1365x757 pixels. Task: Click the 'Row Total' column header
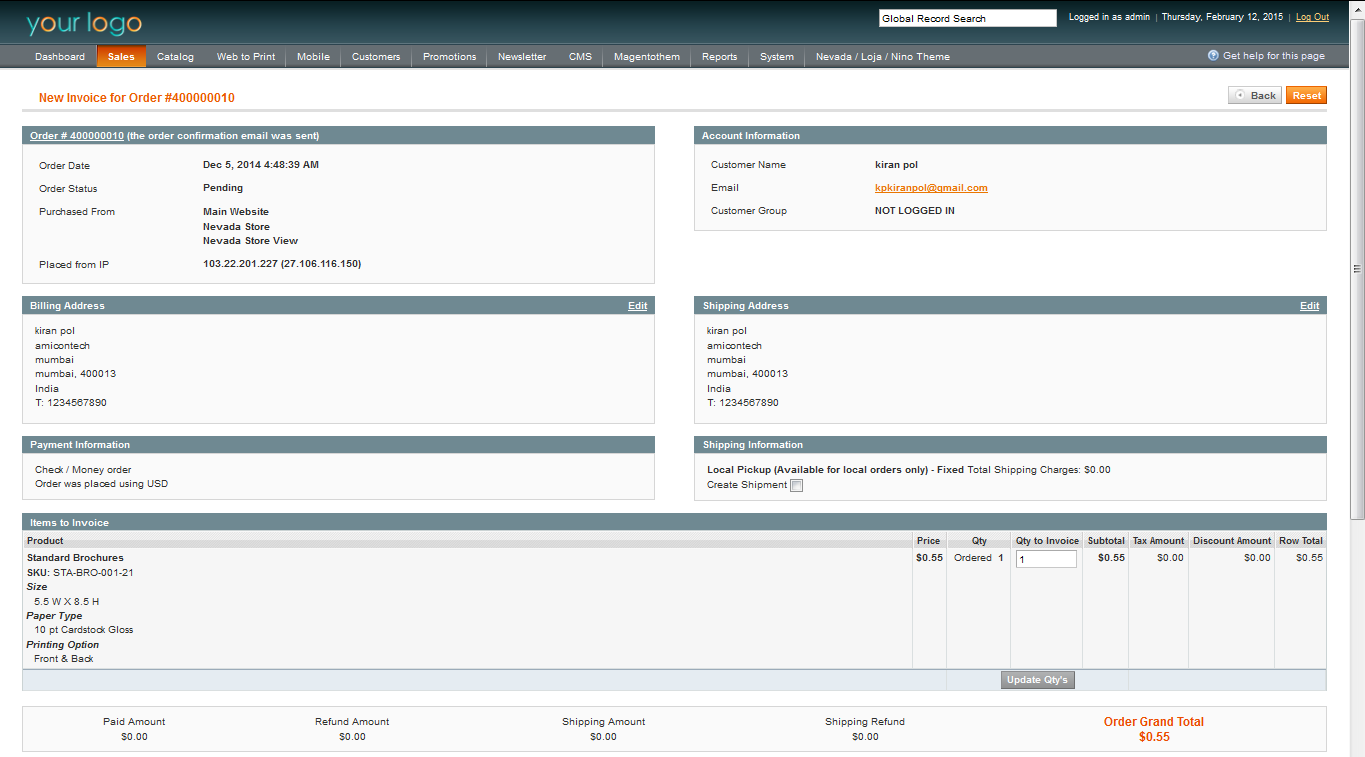(x=1301, y=541)
